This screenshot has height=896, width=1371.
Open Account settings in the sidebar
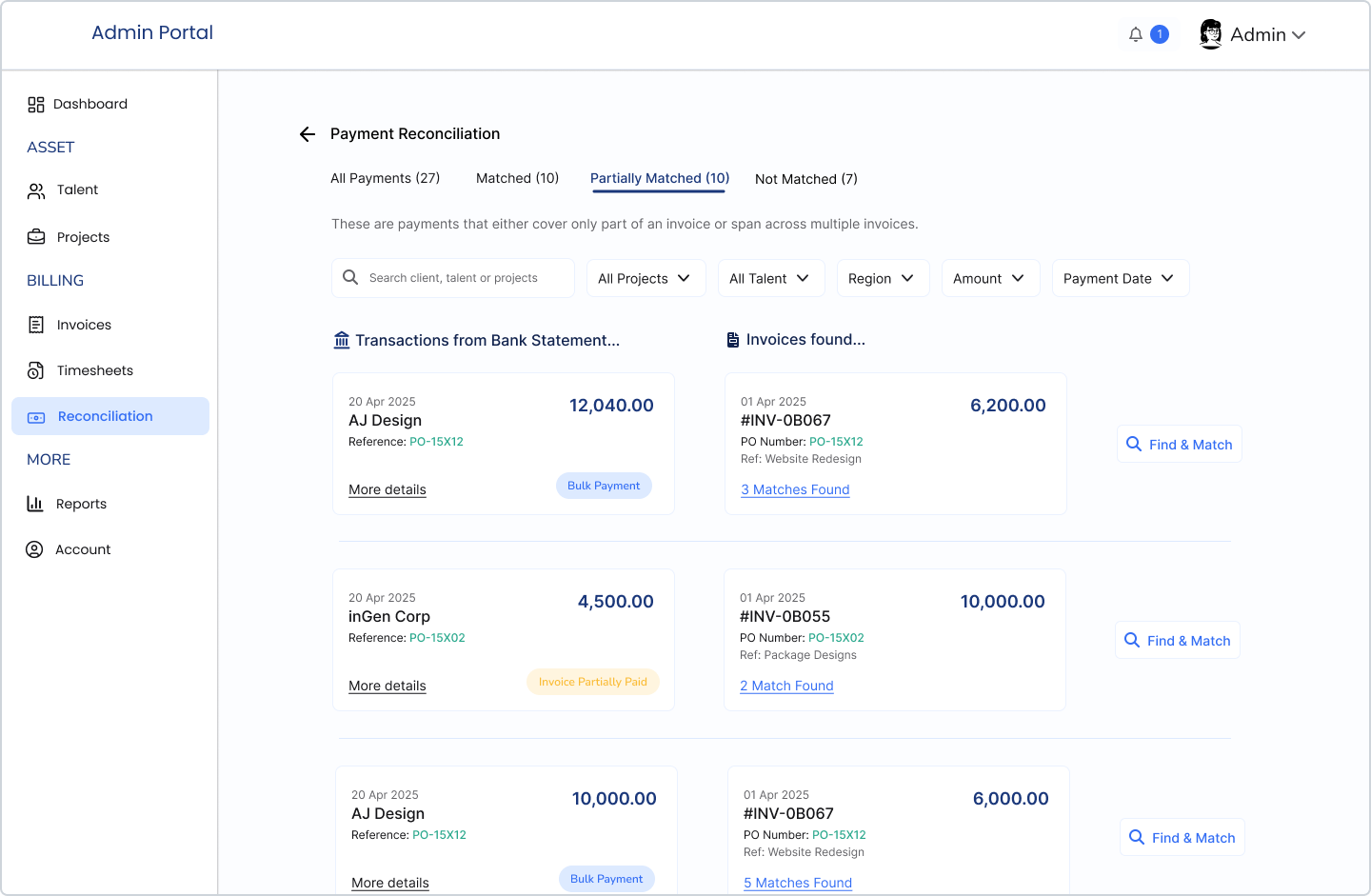(36, 549)
